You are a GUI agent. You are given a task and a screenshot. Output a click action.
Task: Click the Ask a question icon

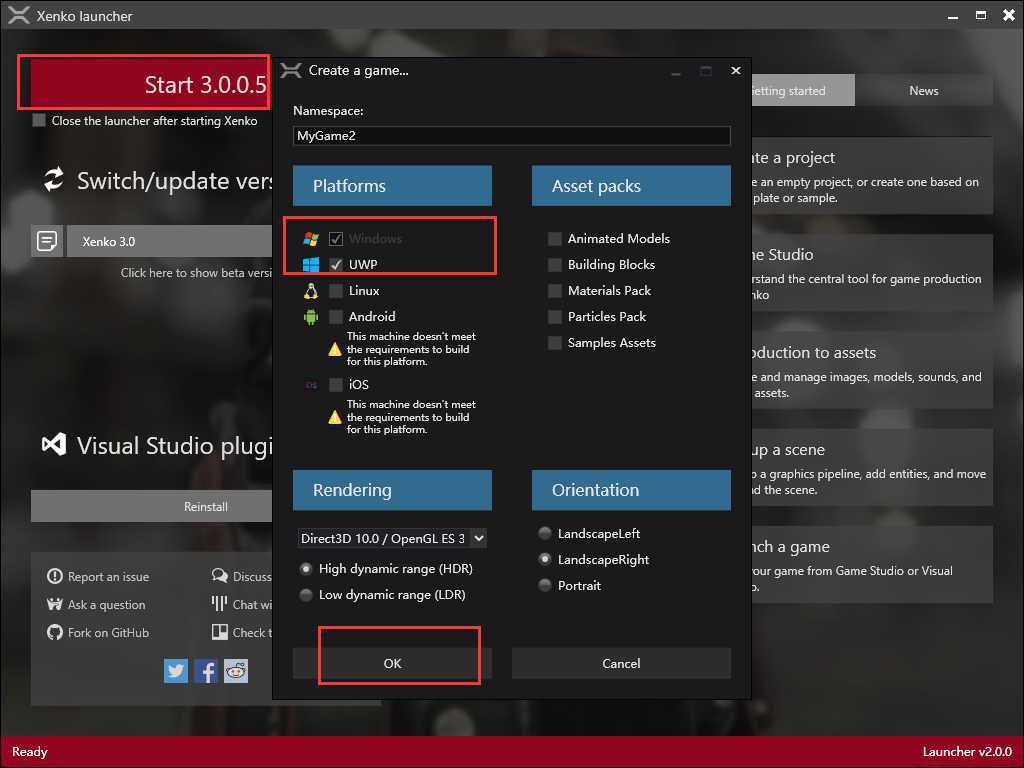point(55,604)
